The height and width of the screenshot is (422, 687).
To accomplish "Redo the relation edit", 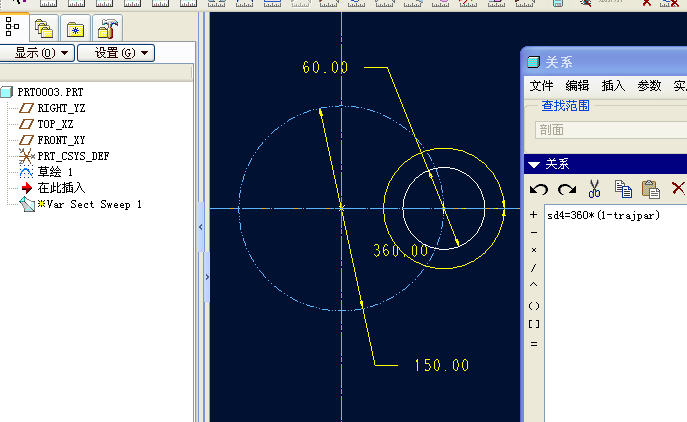I will [x=567, y=189].
